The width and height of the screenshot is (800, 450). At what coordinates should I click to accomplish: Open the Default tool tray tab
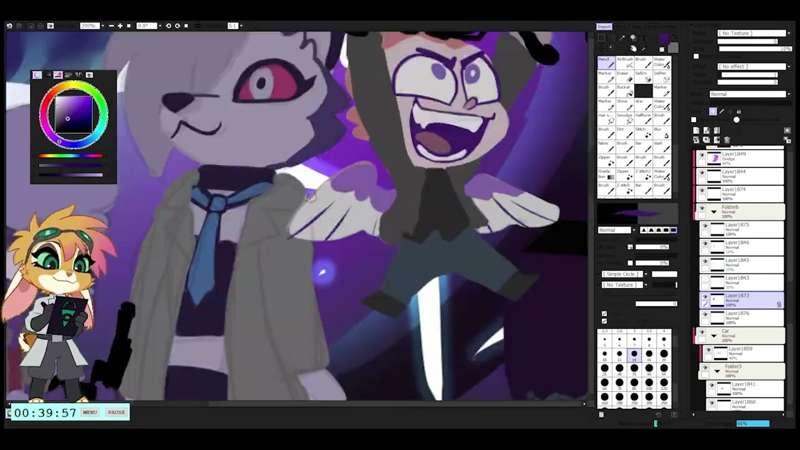pos(605,27)
